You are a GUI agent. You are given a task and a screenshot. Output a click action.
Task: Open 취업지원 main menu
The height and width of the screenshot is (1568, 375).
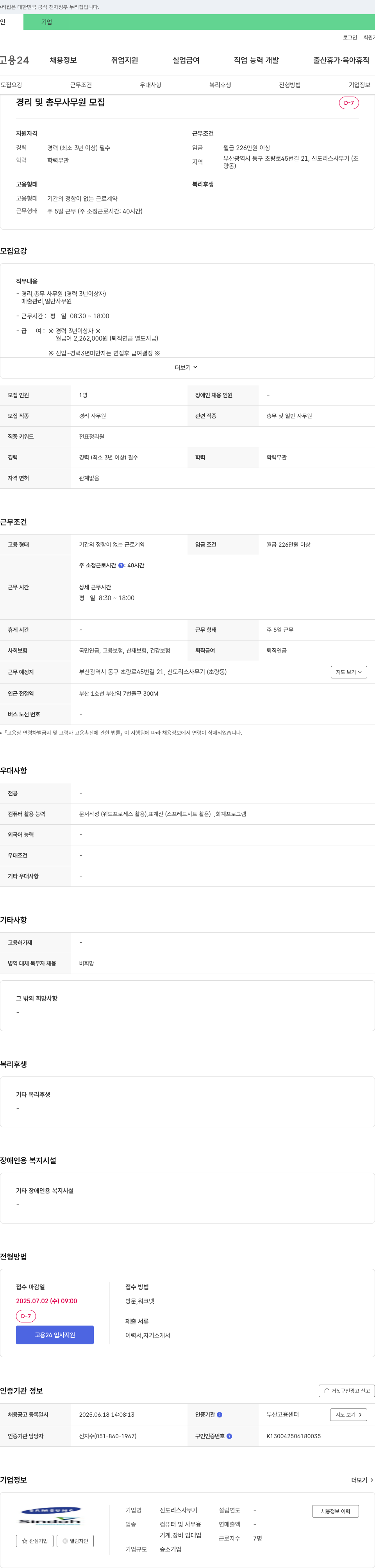click(125, 60)
